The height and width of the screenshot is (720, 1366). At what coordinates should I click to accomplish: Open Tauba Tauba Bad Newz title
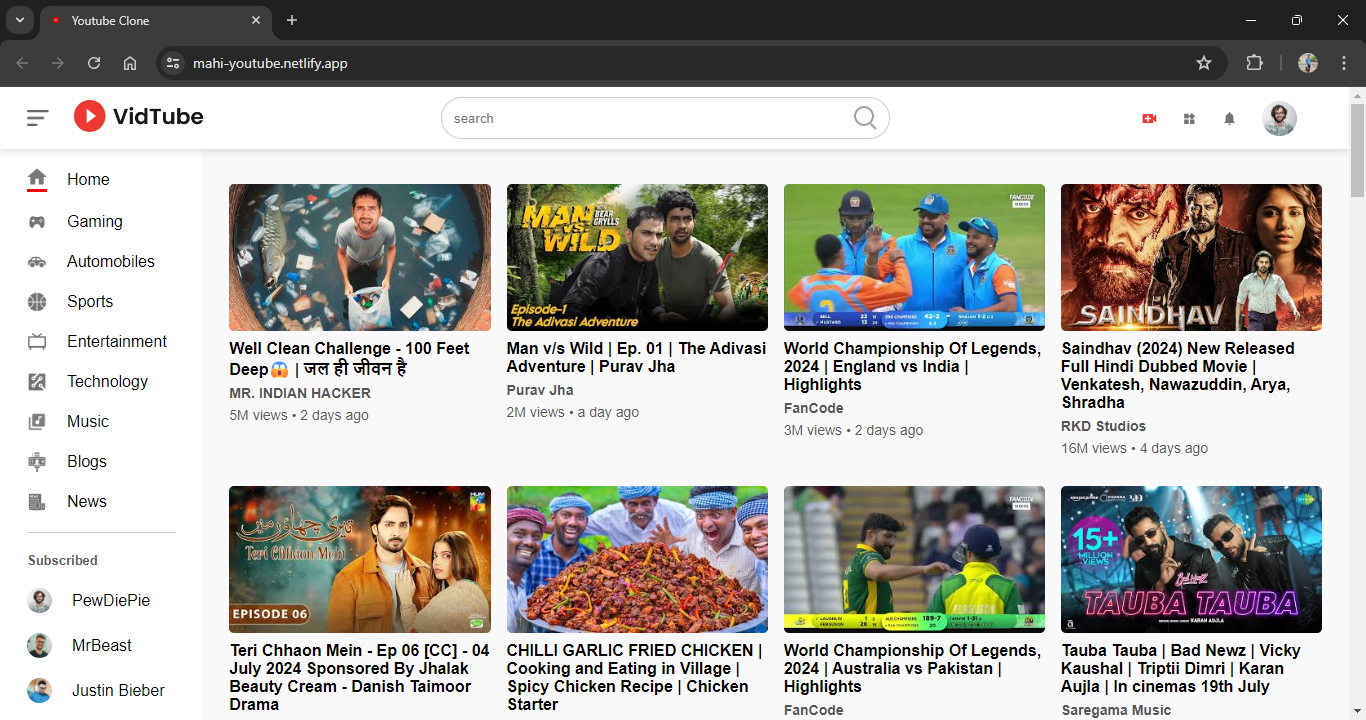[1181, 668]
